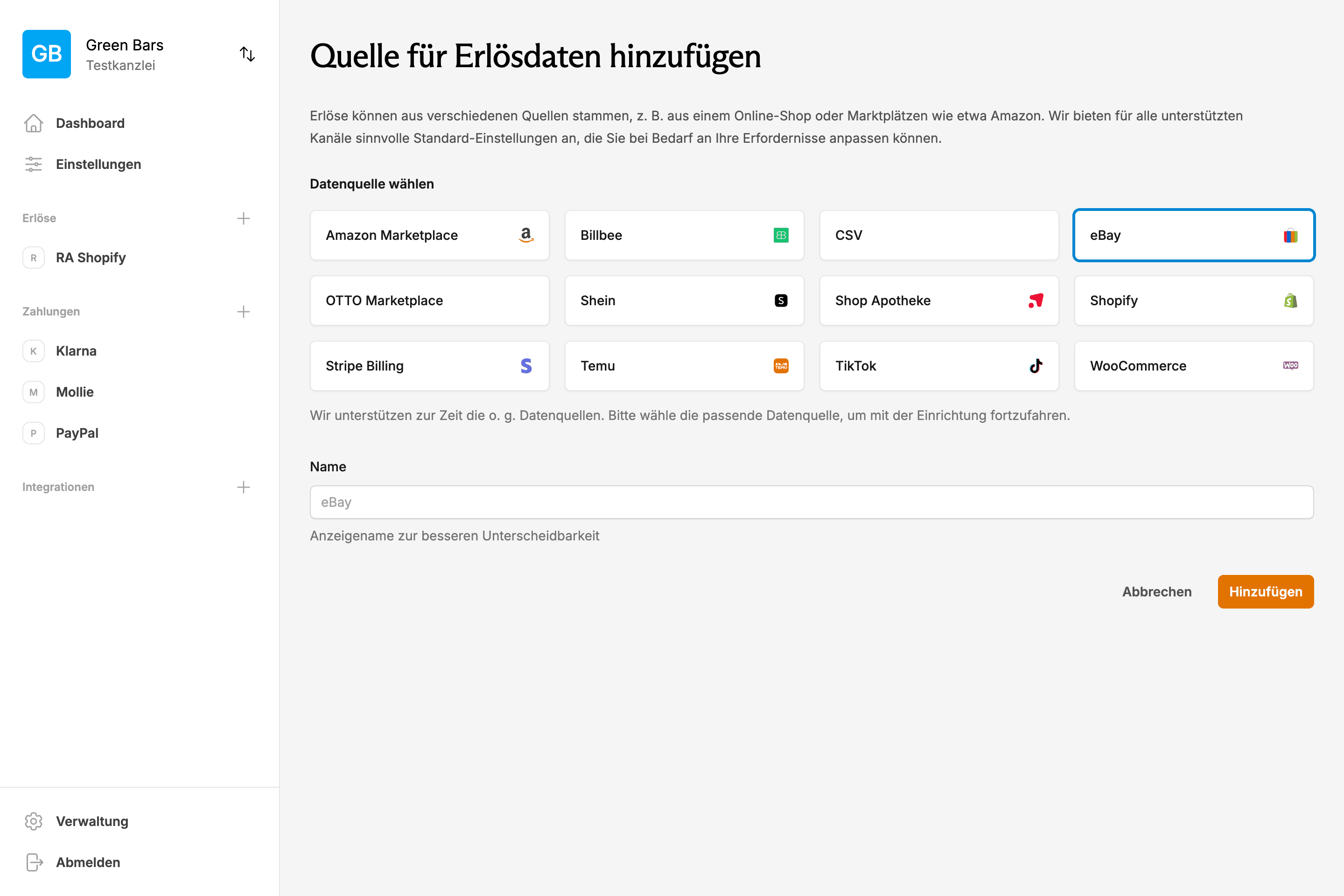Select Shein as the data source
The width and height of the screenshot is (1344, 896).
[684, 301]
